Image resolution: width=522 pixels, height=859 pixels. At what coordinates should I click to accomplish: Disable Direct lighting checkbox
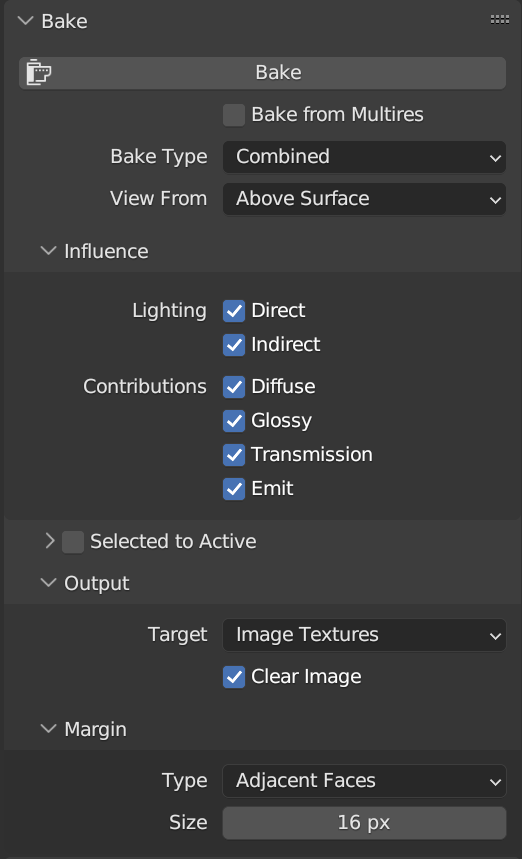coord(234,311)
